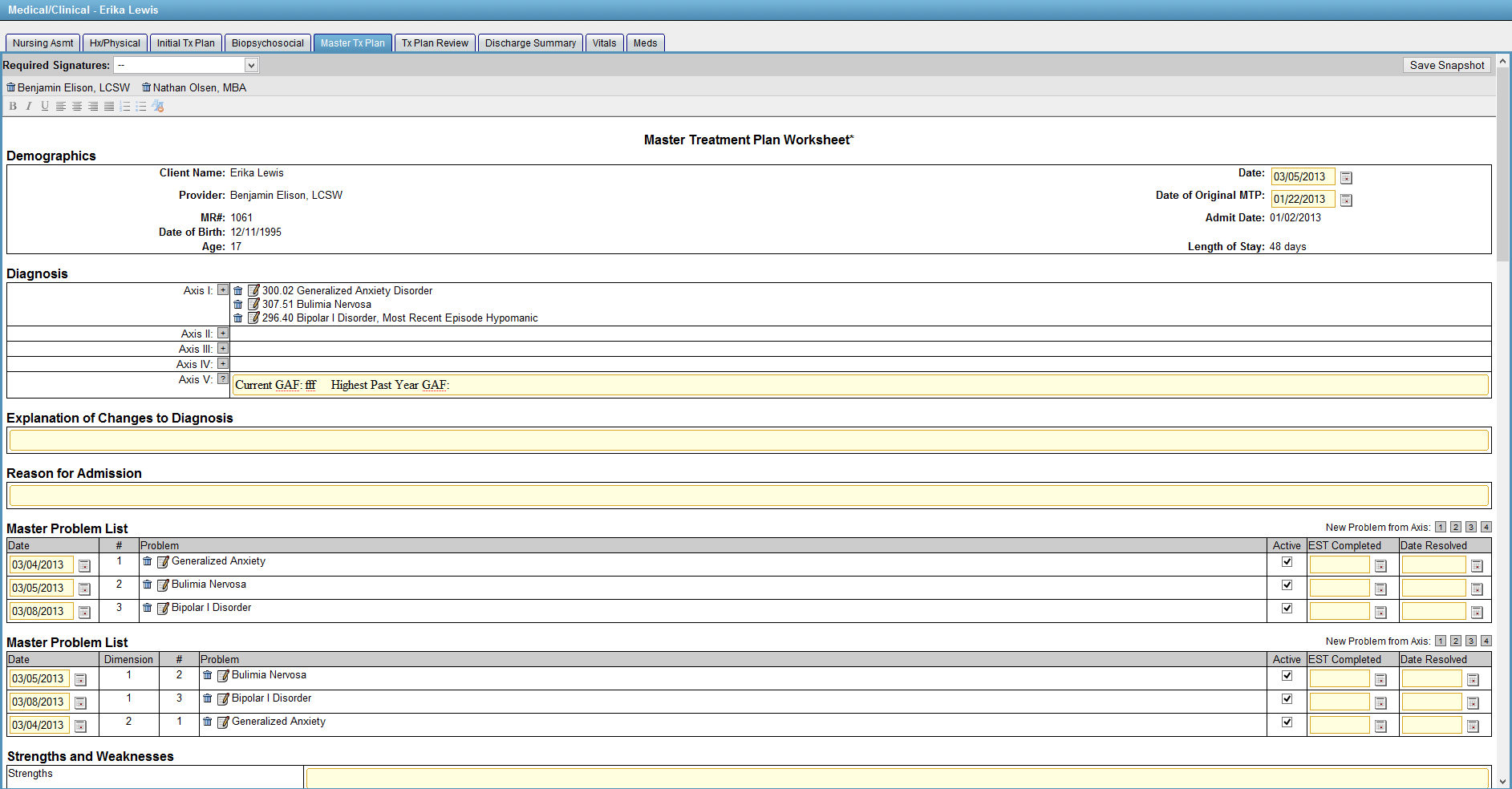Remove Nathan Olsen signature with trash icon
The width and height of the screenshot is (1512, 789).
pos(147,87)
